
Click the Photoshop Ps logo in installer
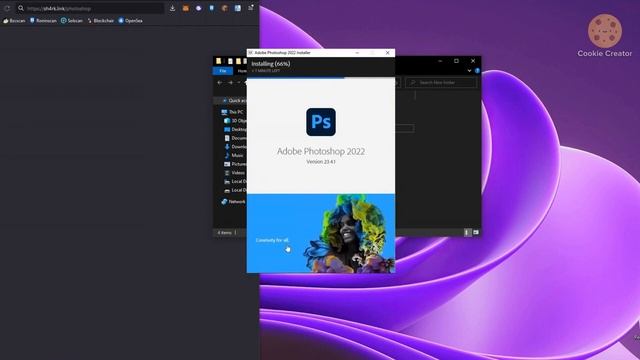(x=321, y=122)
